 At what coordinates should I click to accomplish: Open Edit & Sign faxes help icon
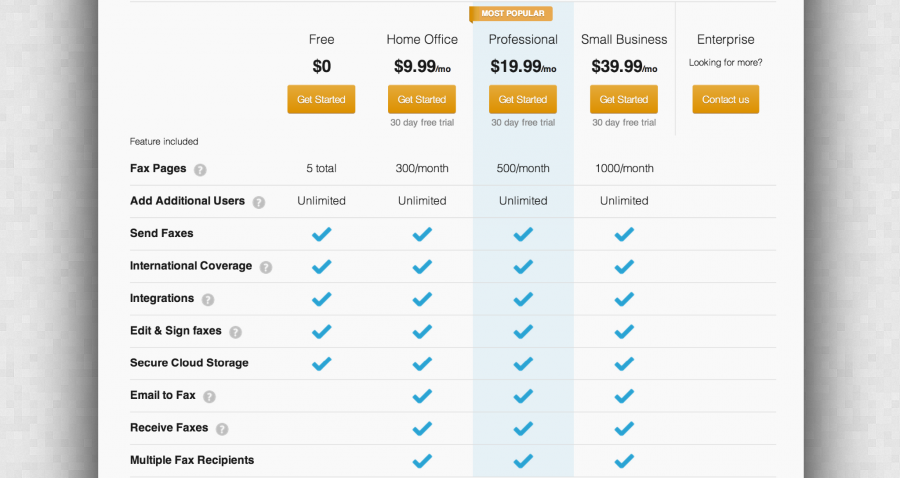(x=235, y=332)
